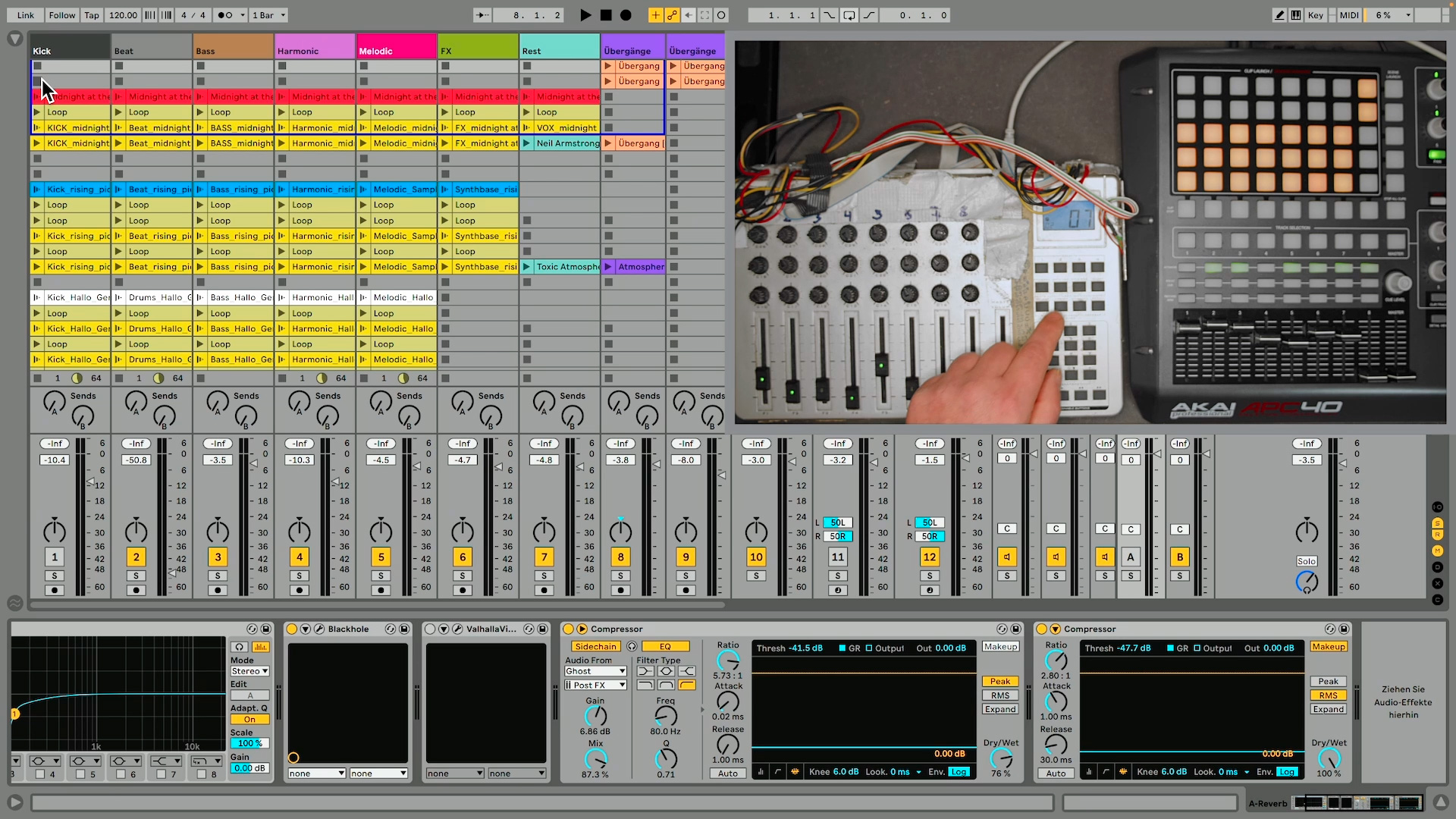This screenshot has width=1456, height=819.
Task: Click the sidechain Gain knob 6.86 dB
Action: click(x=595, y=715)
